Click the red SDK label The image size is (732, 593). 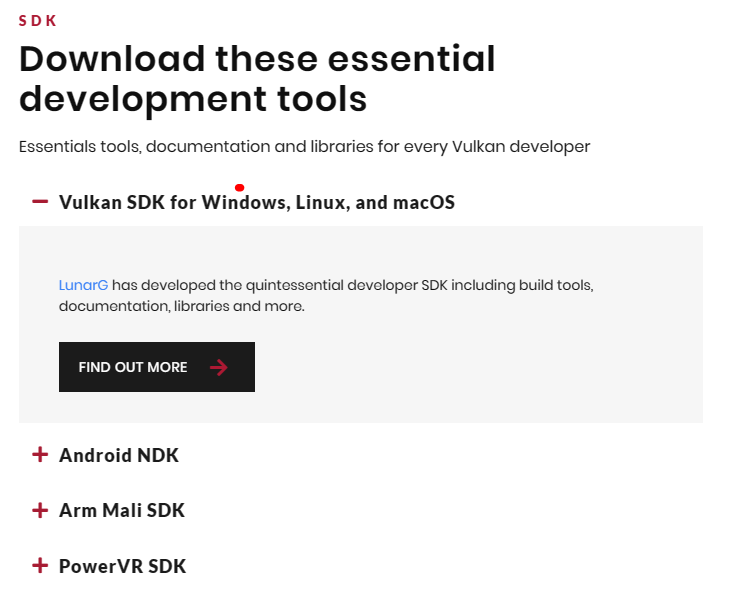coord(37,21)
